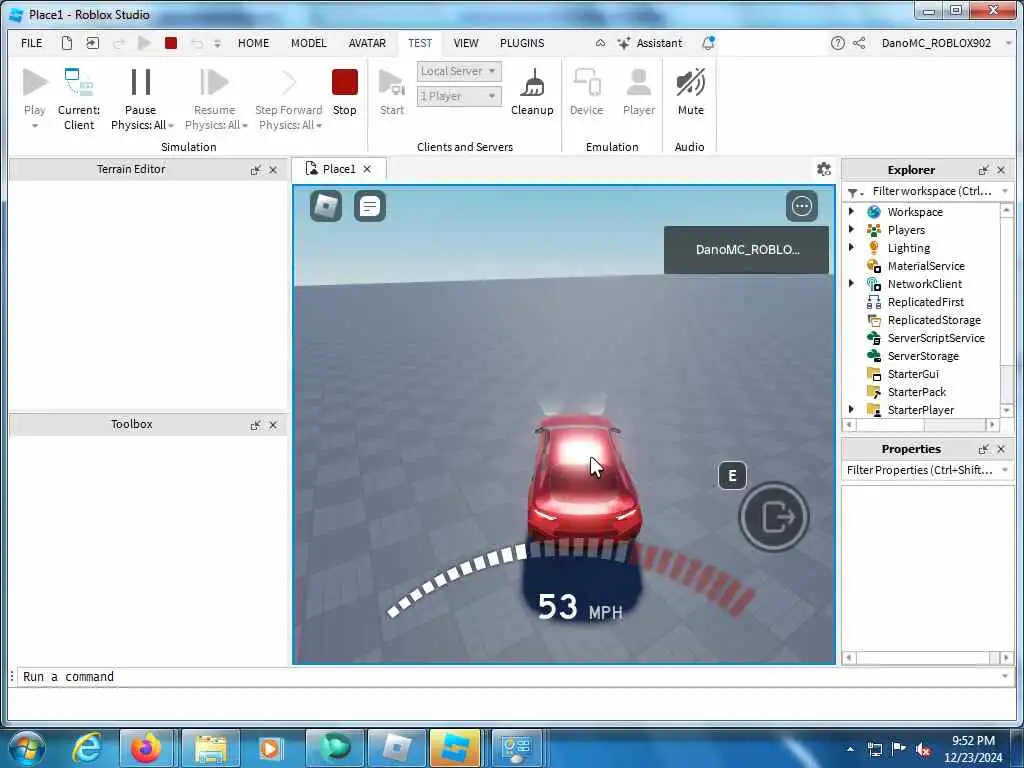Click the Stop simulation button in ribbon
The height and width of the screenshot is (768, 1024).
[344, 92]
